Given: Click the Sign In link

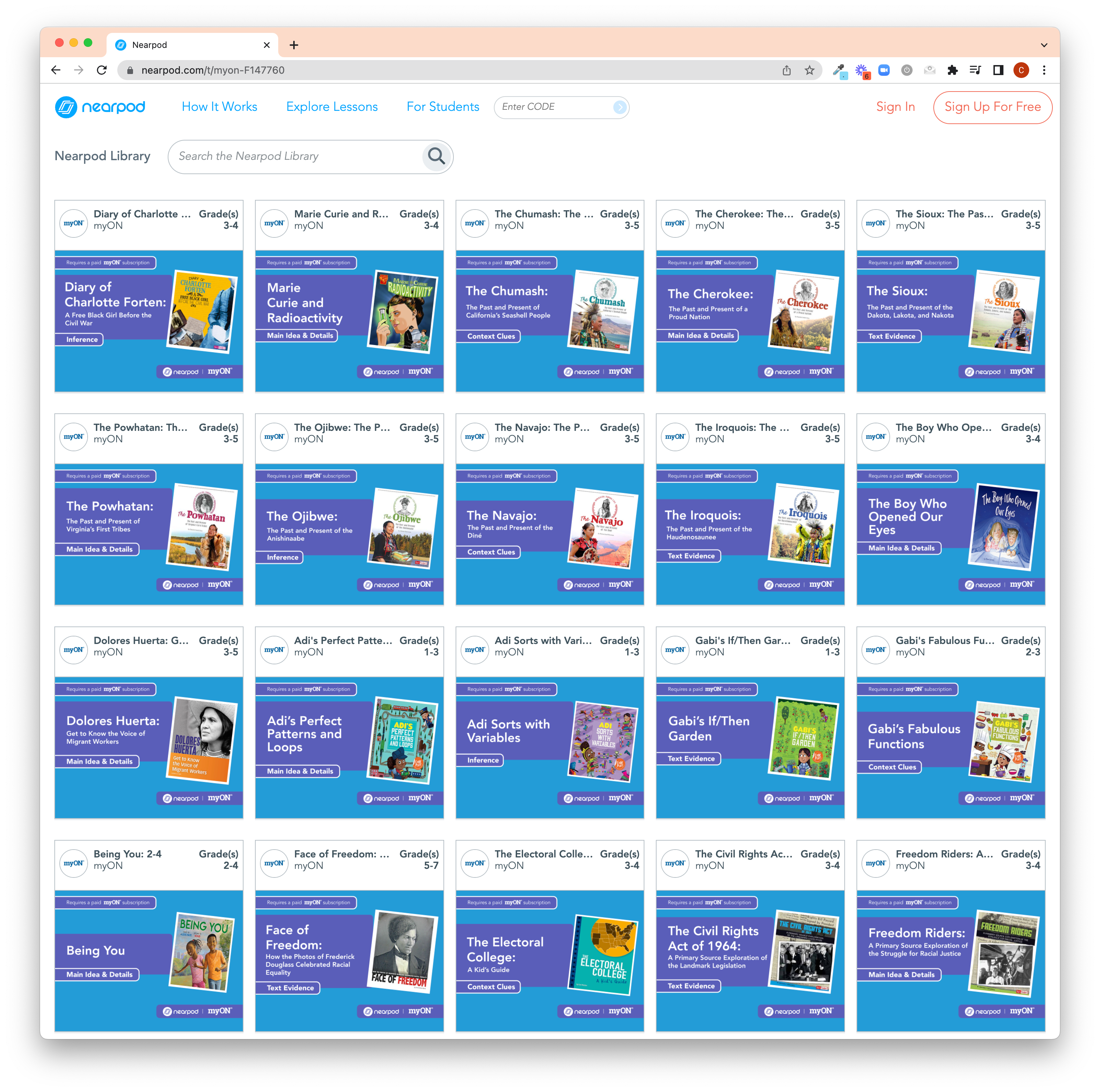Looking at the screenshot, I should click(895, 107).
